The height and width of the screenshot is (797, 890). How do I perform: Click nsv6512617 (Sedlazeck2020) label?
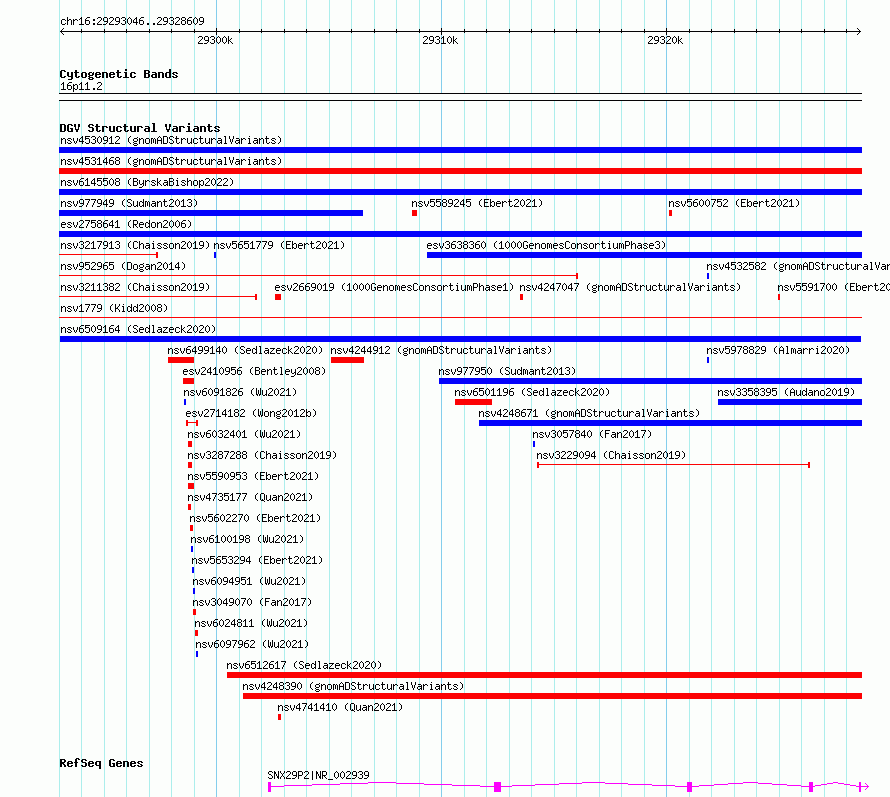coord(304,665)
